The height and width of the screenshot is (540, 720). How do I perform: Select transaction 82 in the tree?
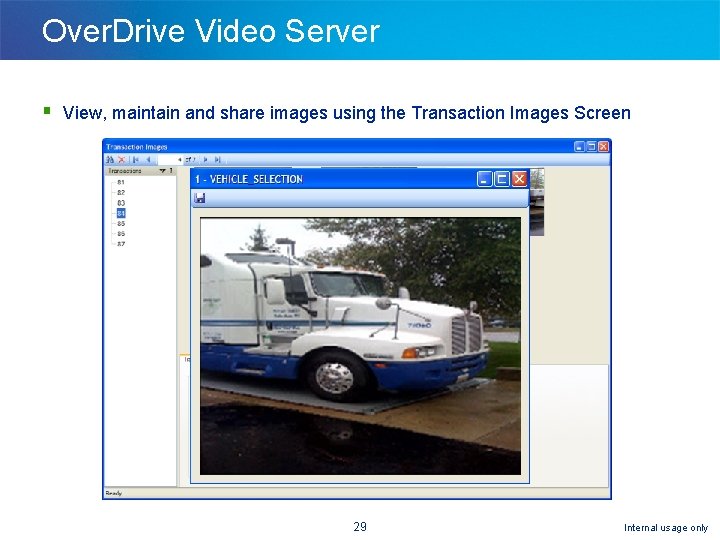click(x=121, y=192)
